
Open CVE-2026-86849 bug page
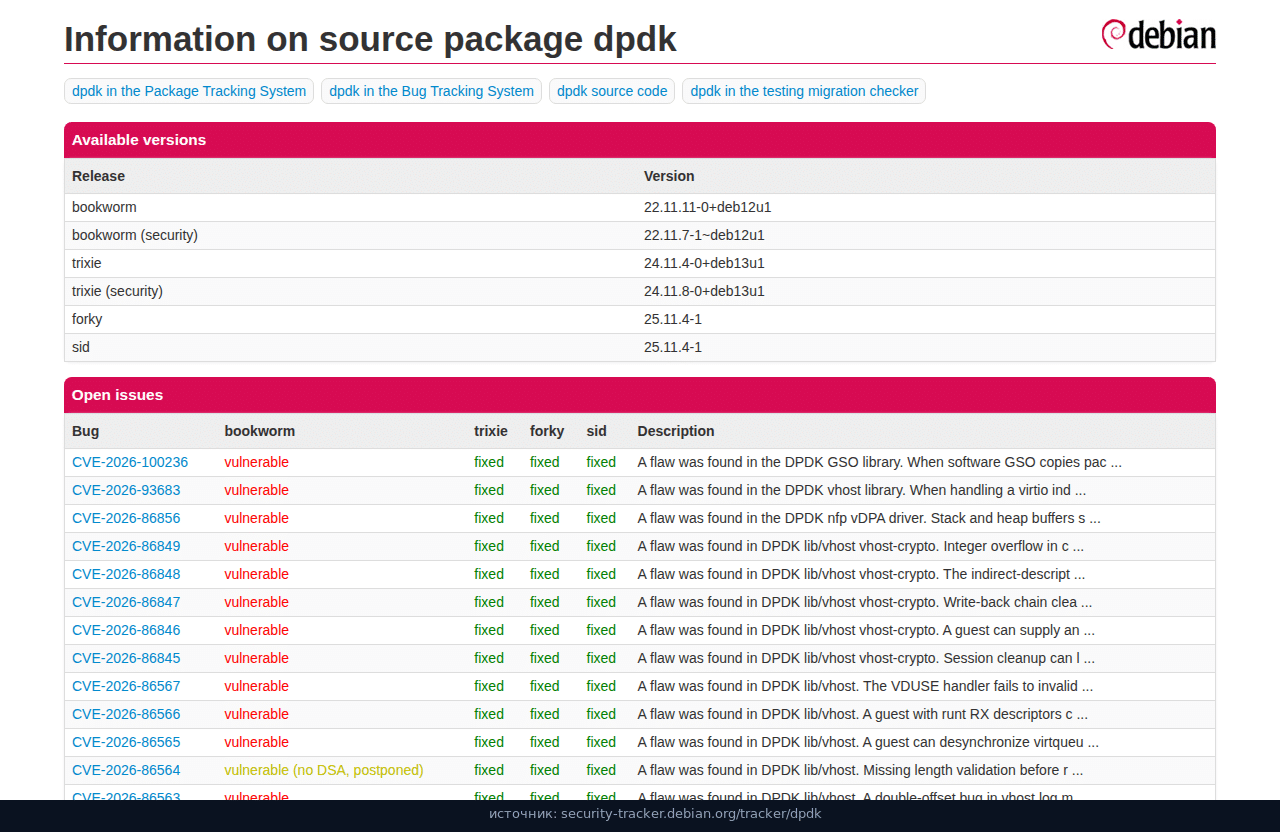tap(126, 546)
